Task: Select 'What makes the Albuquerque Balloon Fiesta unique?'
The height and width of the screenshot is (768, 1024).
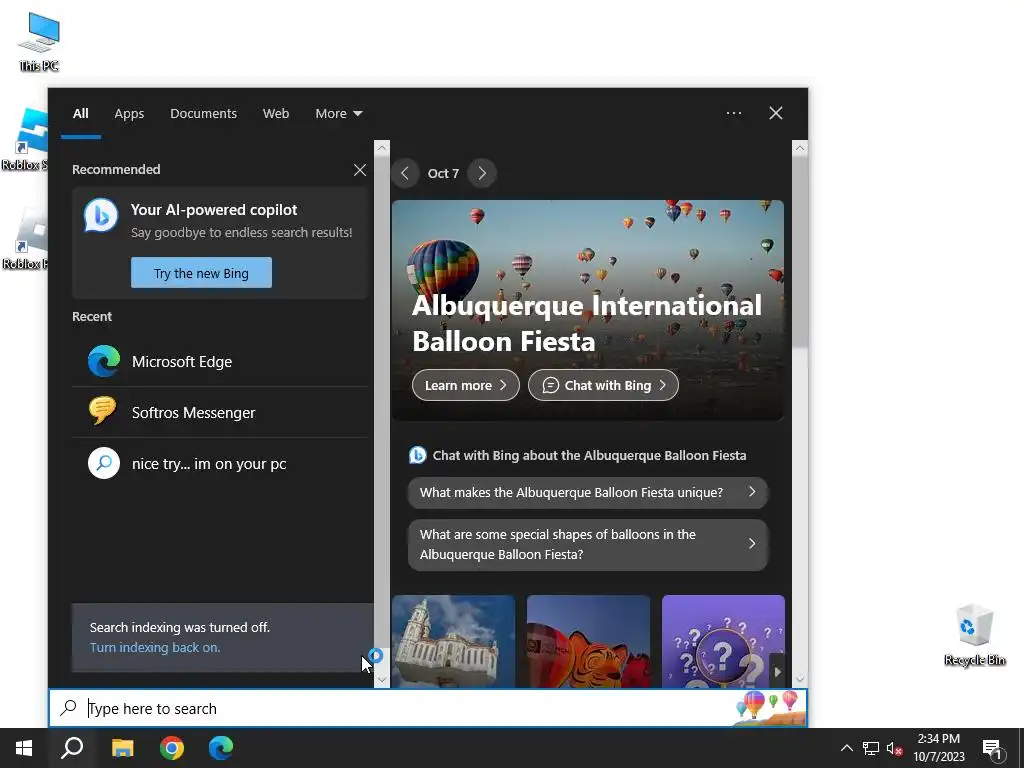Action: point(588,492)
